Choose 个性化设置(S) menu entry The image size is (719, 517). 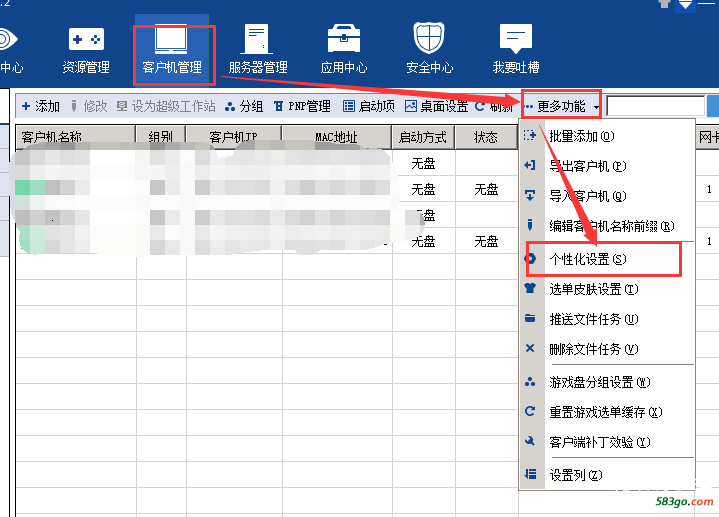point(608,259)
